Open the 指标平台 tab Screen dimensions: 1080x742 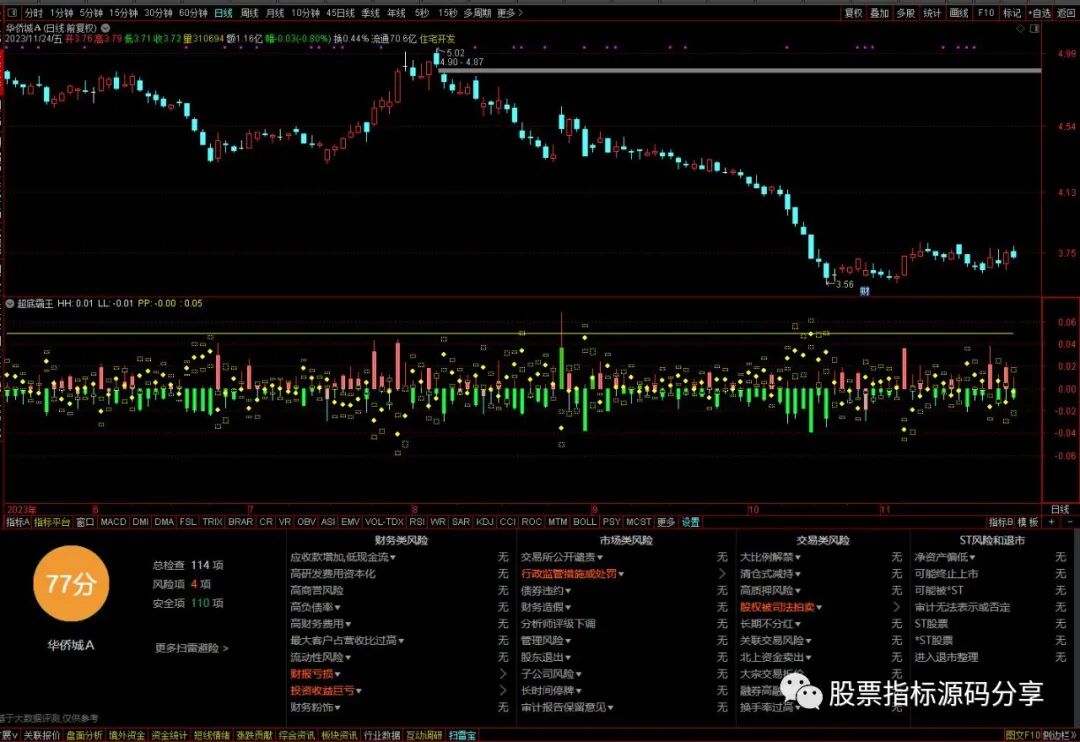52,522
